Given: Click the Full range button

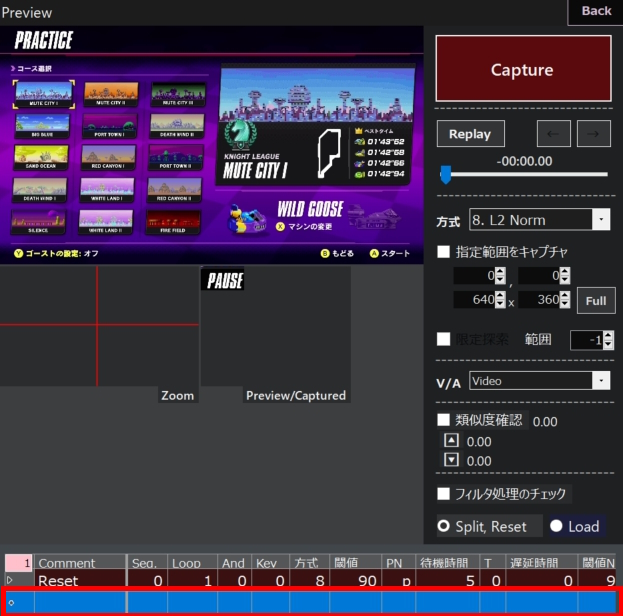Looking at the screenshot, I should (x=596, y=301).
